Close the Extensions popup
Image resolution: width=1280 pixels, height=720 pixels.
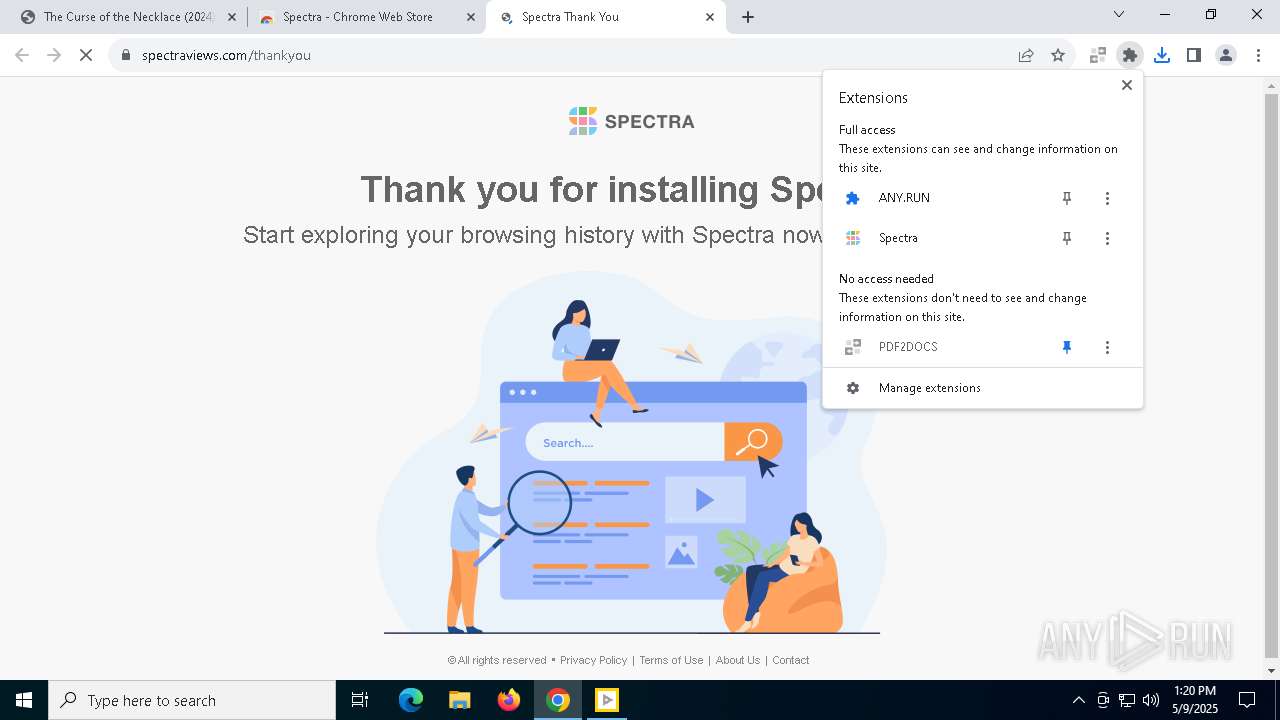1127,85
